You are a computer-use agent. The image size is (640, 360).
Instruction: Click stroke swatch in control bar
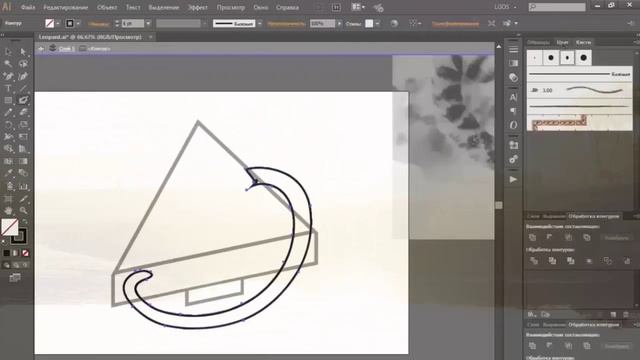click(70, 24)
